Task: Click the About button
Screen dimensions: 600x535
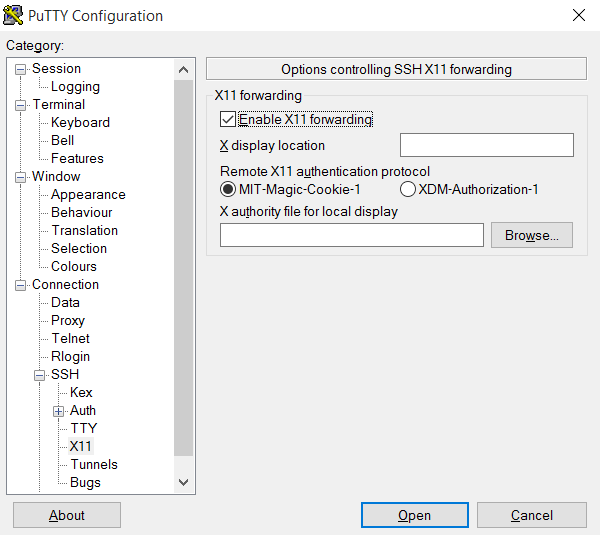Action: (67, 515)
